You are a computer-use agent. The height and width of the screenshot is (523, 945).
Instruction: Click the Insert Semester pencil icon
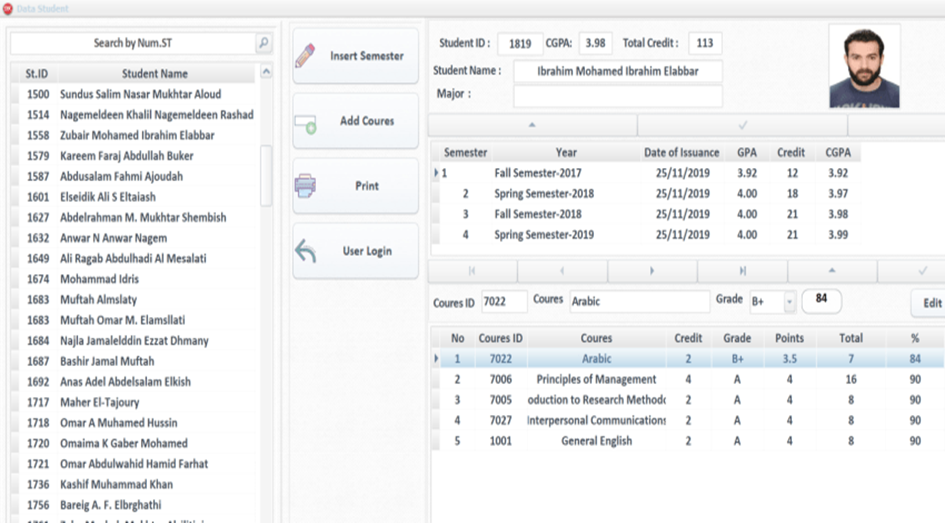tap(305, 56)
